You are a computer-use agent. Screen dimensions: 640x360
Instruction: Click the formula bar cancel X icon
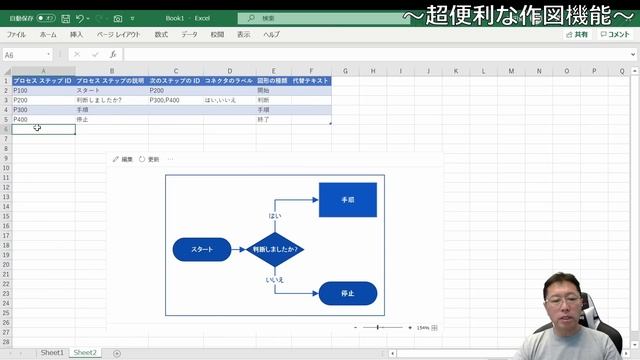(x=77, y=54)
